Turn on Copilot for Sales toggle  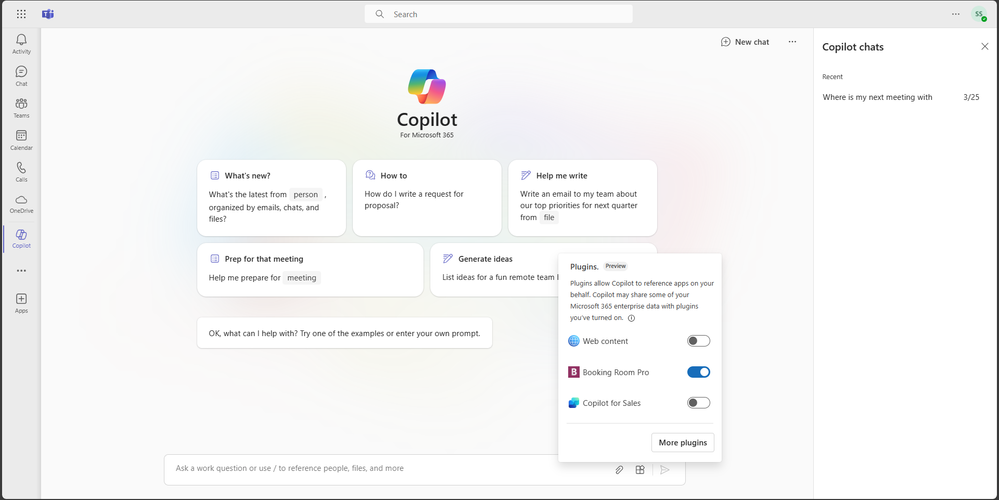point(698,403)
